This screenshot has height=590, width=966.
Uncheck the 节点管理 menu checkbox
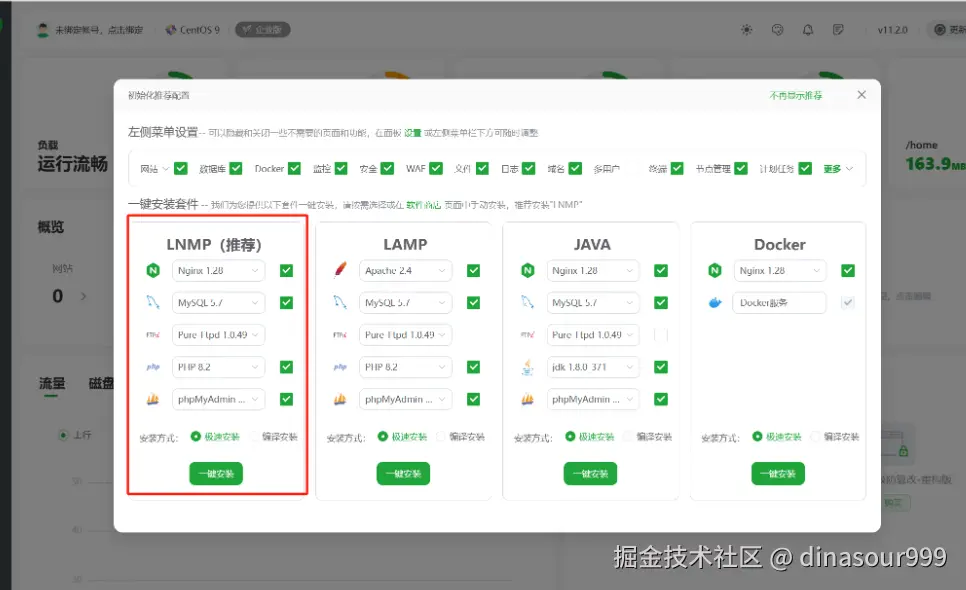click(x=741, y=168)
